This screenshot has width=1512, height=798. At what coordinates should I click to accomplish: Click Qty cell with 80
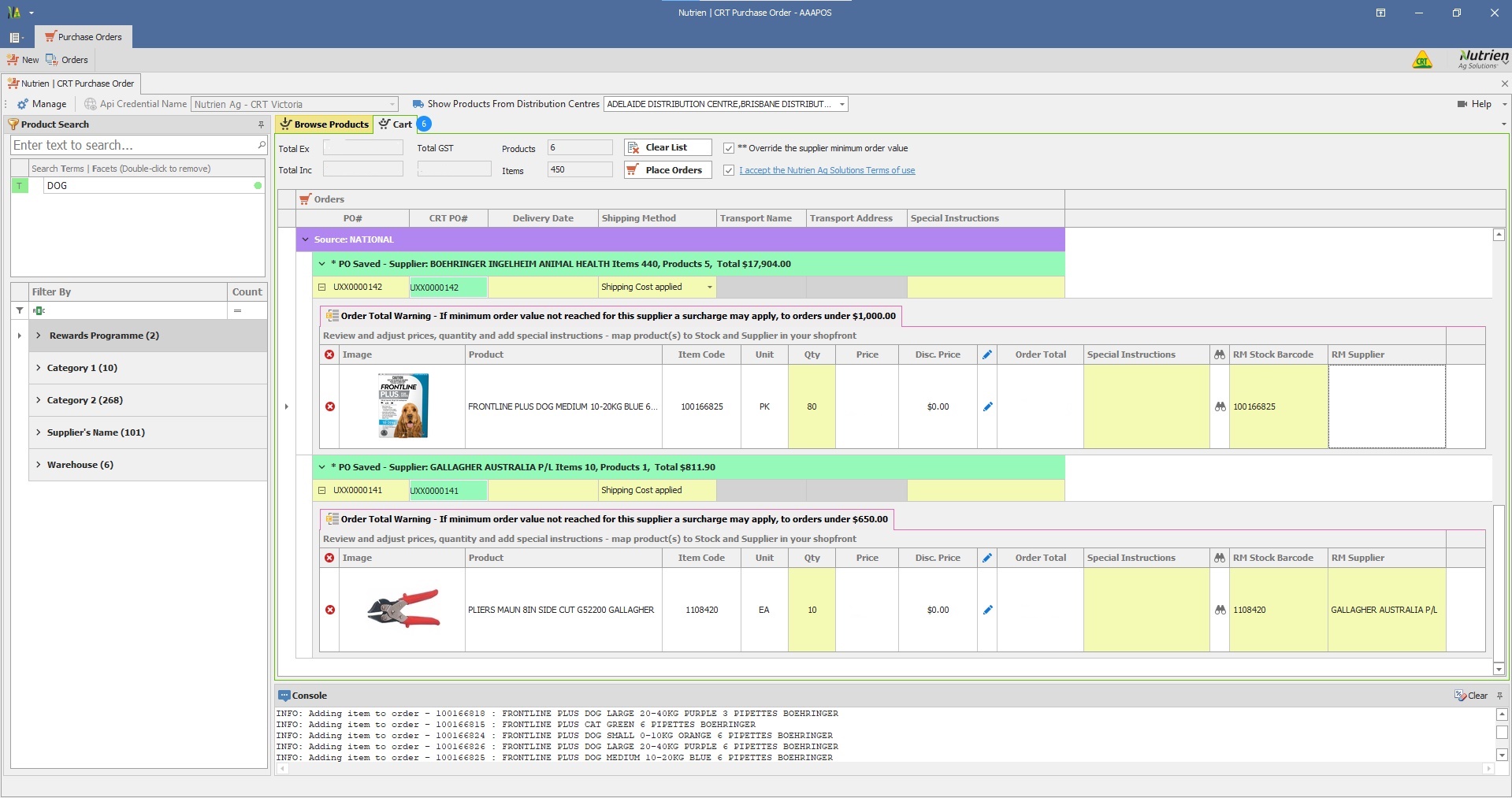[x=812, y=406]
